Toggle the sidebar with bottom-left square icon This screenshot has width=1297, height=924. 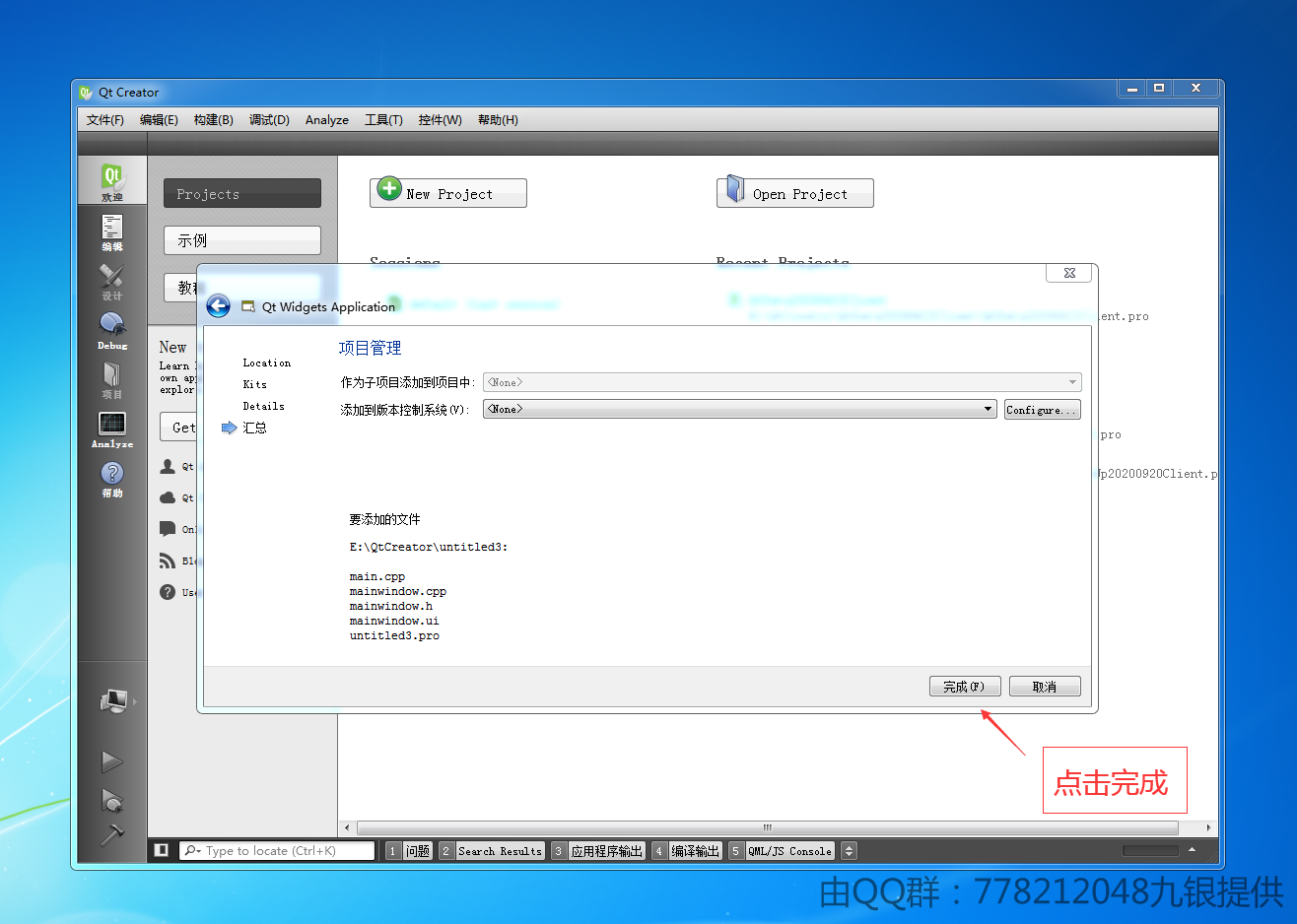tap(162, 850)
